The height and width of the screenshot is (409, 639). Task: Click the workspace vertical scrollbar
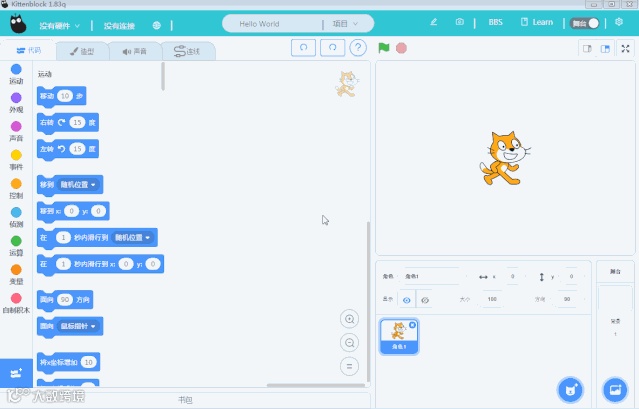point(368,301)
